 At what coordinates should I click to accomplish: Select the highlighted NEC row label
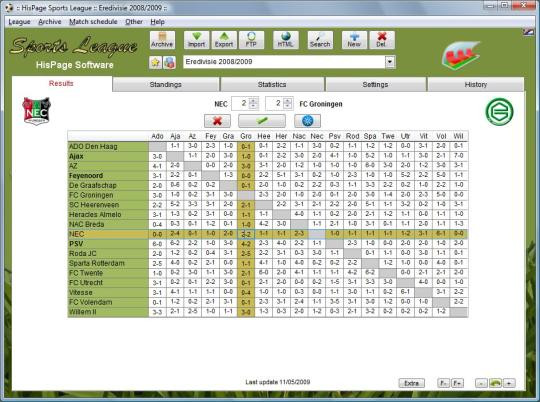click(108, 234)
